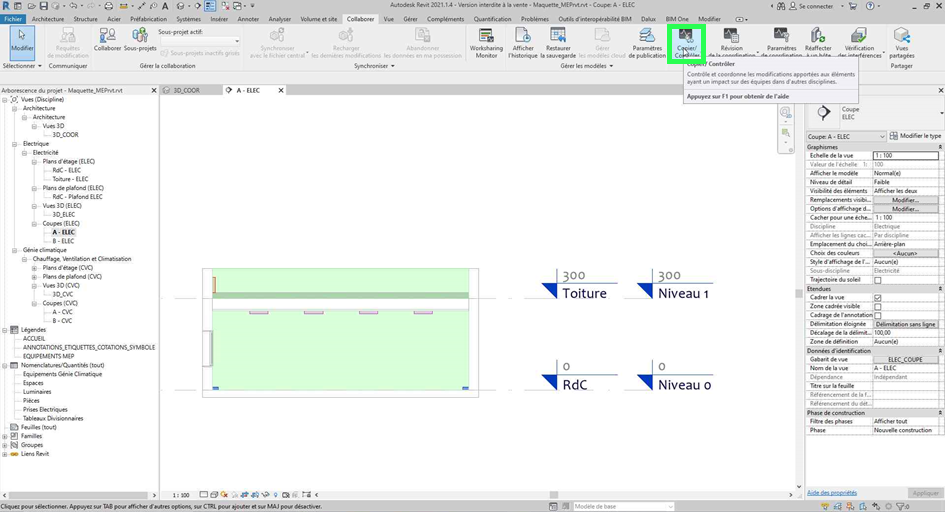This screenshot has height=512, width=945.
Task: Open Vérification des interférences tool
Action: (x=859, y=43)
